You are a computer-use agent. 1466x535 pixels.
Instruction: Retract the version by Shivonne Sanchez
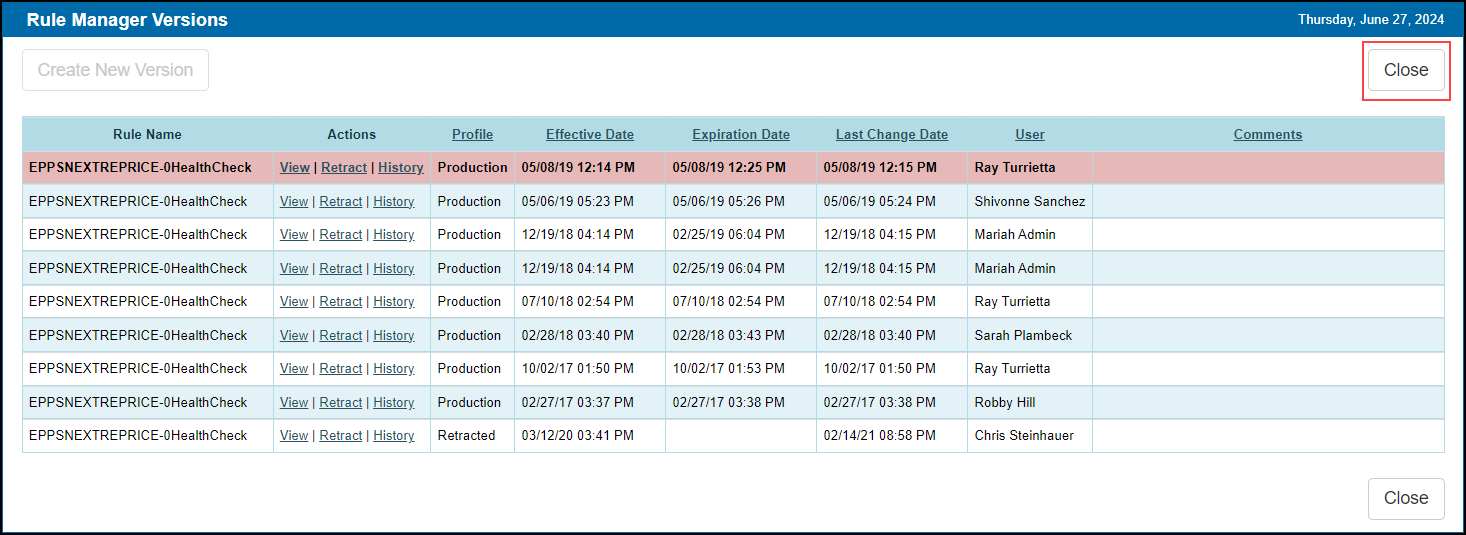341,201
